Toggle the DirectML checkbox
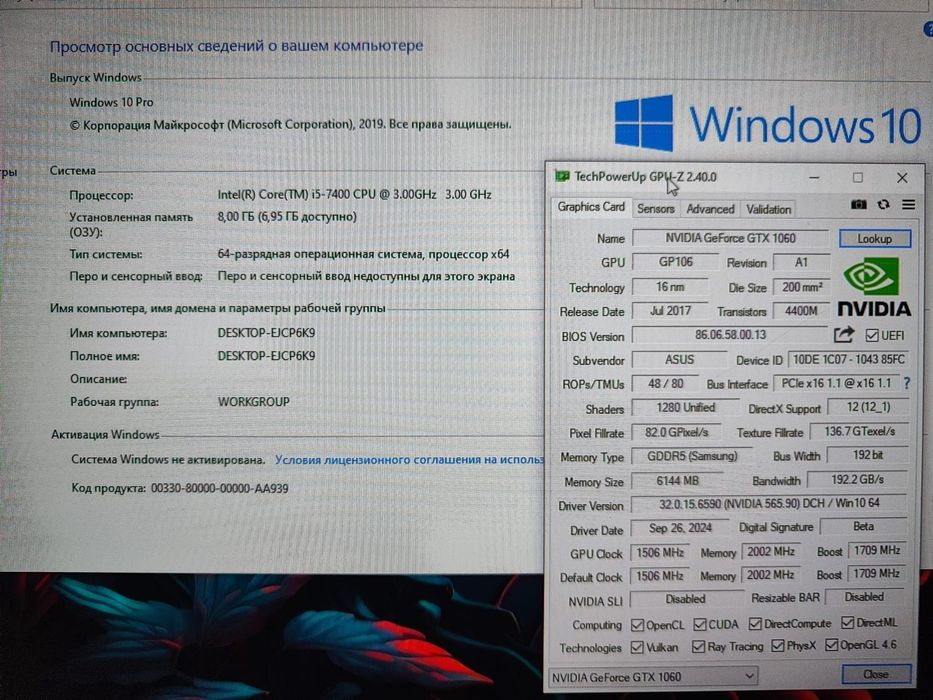This screenshot has width=933, height=700. (847, 623)
